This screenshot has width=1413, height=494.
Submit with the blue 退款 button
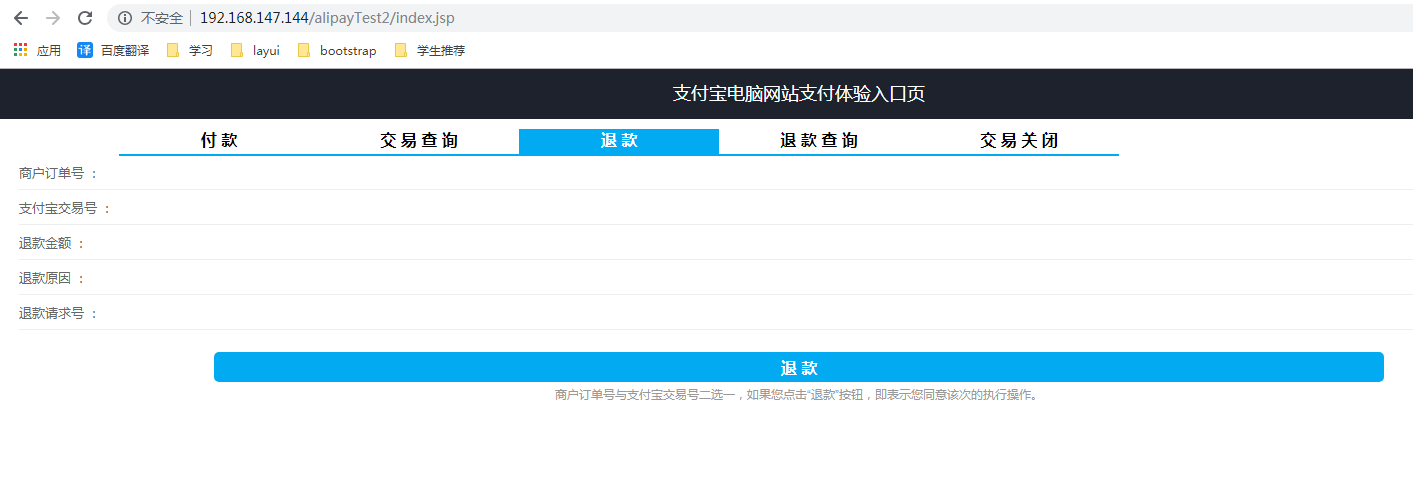[x=799, y=367]
